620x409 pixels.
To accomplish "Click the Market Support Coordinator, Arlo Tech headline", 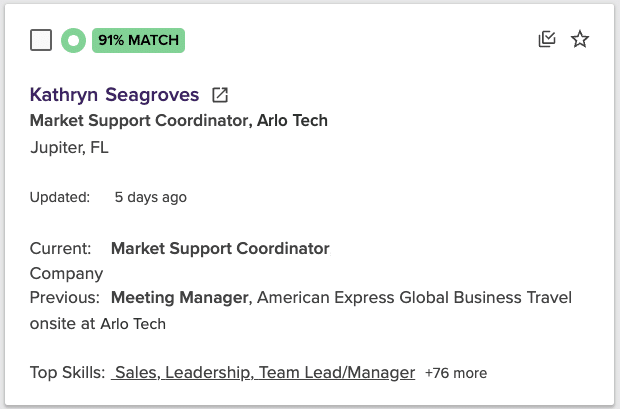I will coord(179,121).
